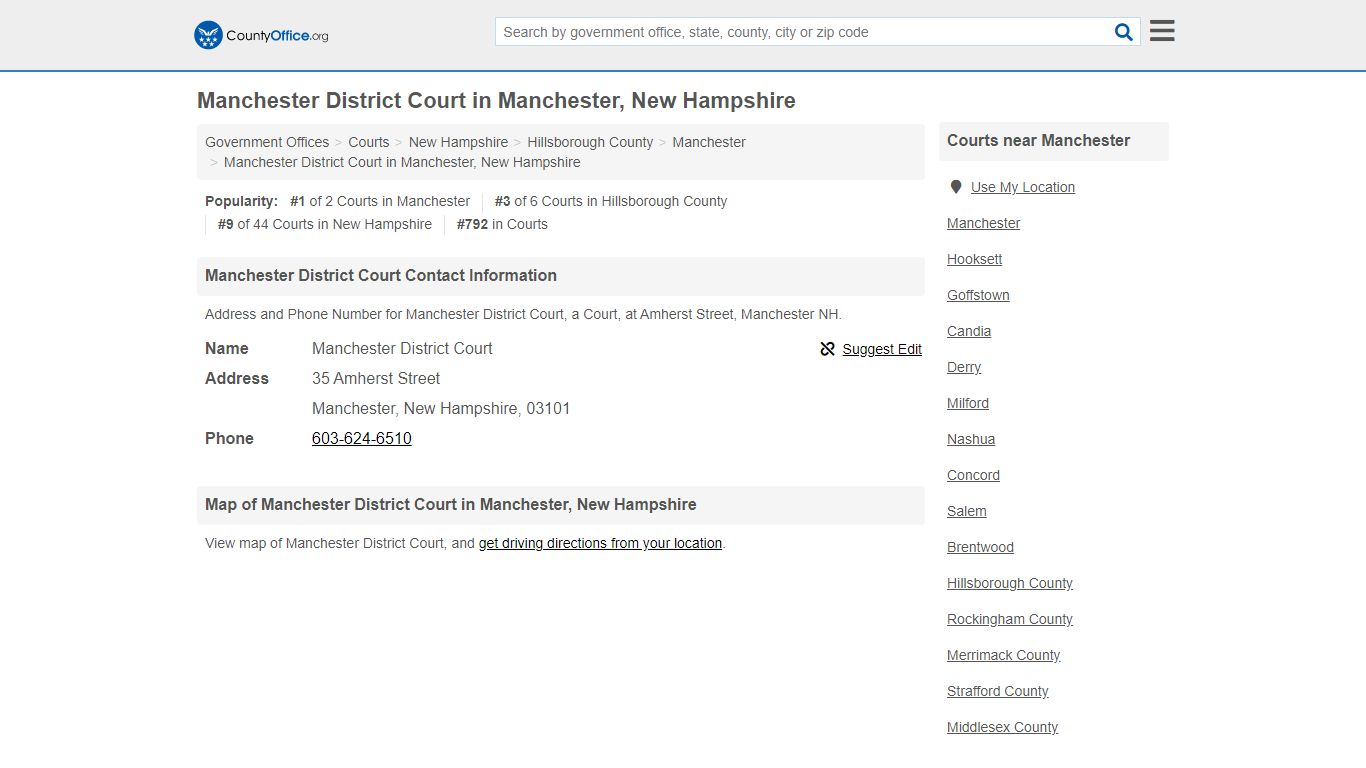The height and width of the screenshot is (768, 1366).
Task: Open Concord courts link
Action: coord(974,475)
